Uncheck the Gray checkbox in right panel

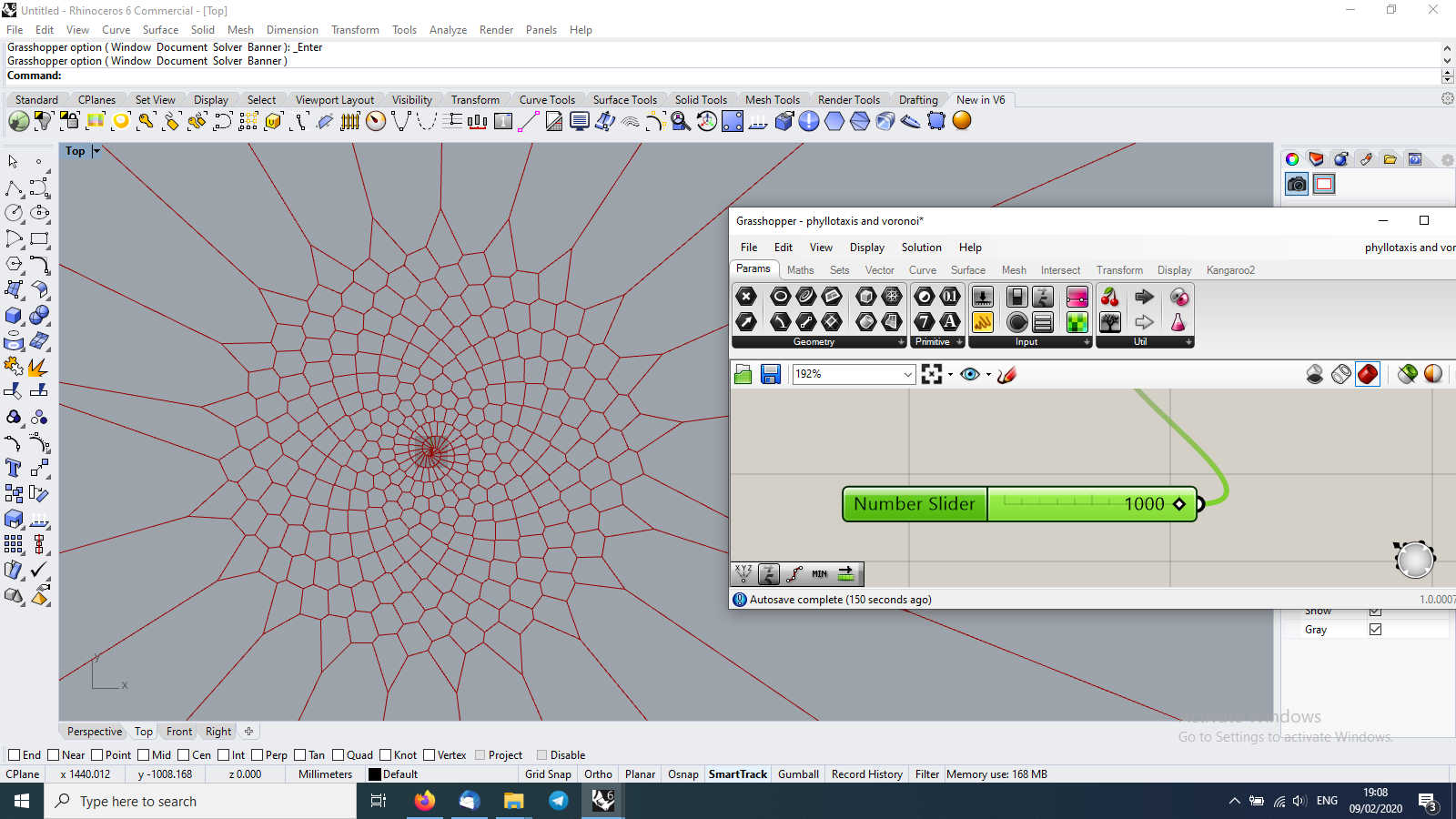coord(1375,629)
